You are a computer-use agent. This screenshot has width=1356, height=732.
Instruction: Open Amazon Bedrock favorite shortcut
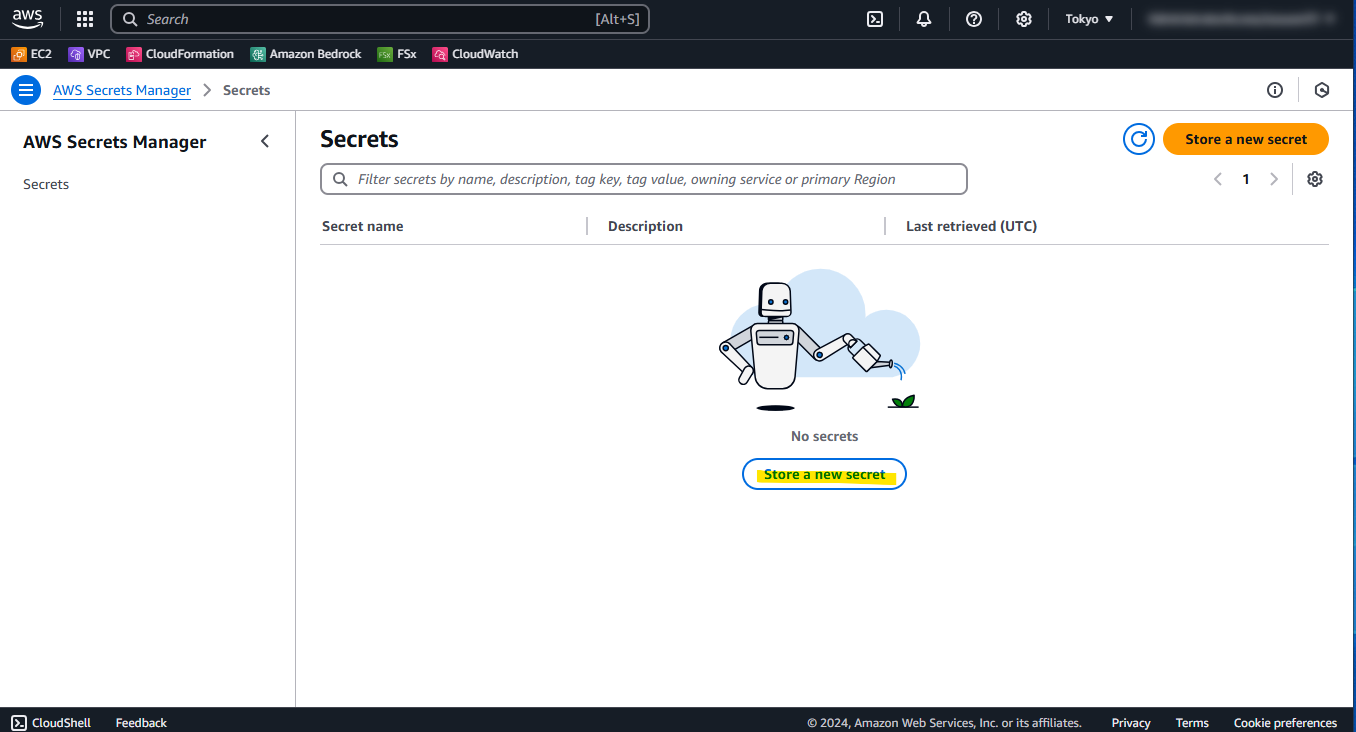coord(306,54)
